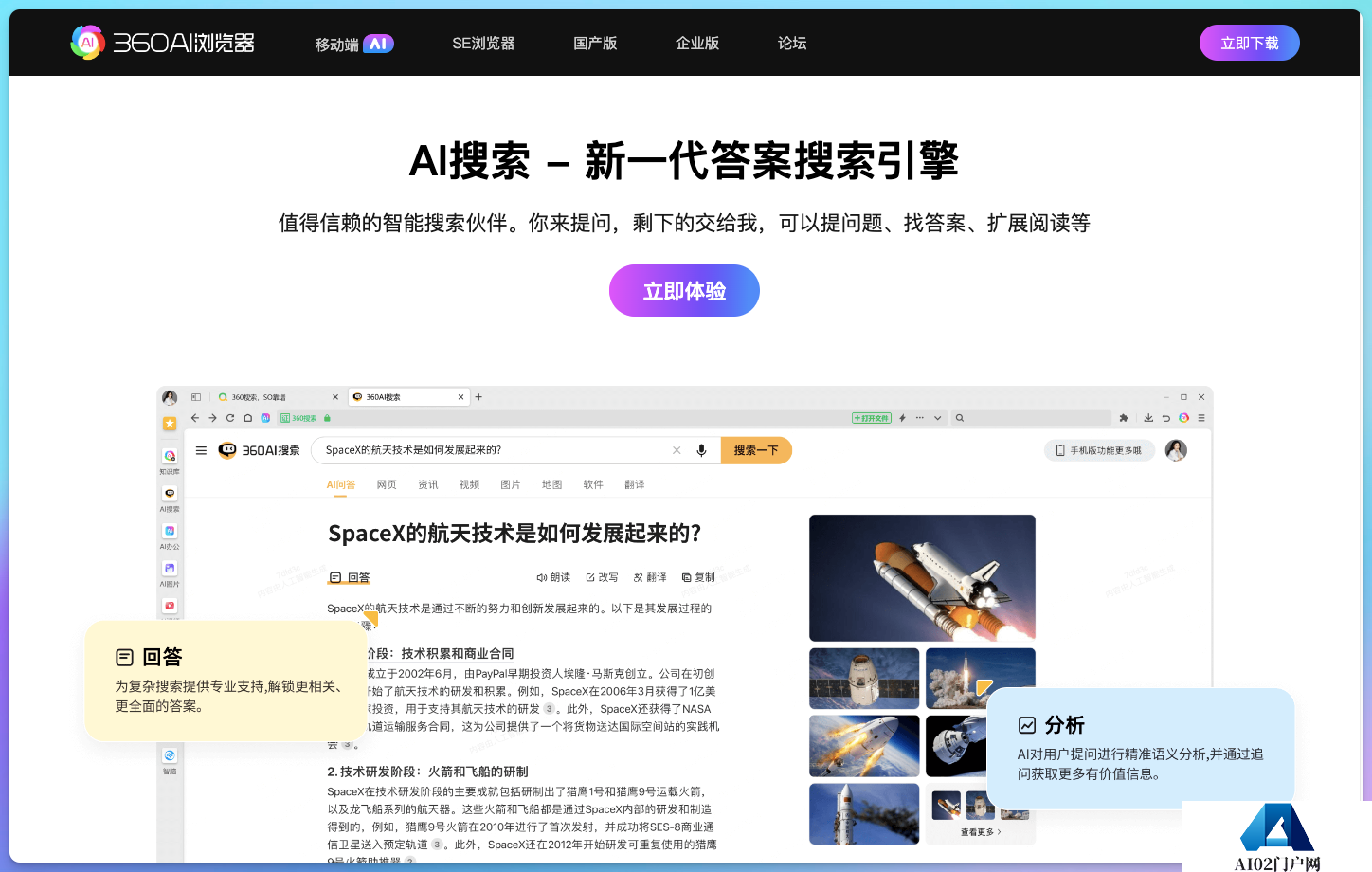
Task: Click the yellow star favorites icon in sidebar
Action: click(x=170, y=424)
